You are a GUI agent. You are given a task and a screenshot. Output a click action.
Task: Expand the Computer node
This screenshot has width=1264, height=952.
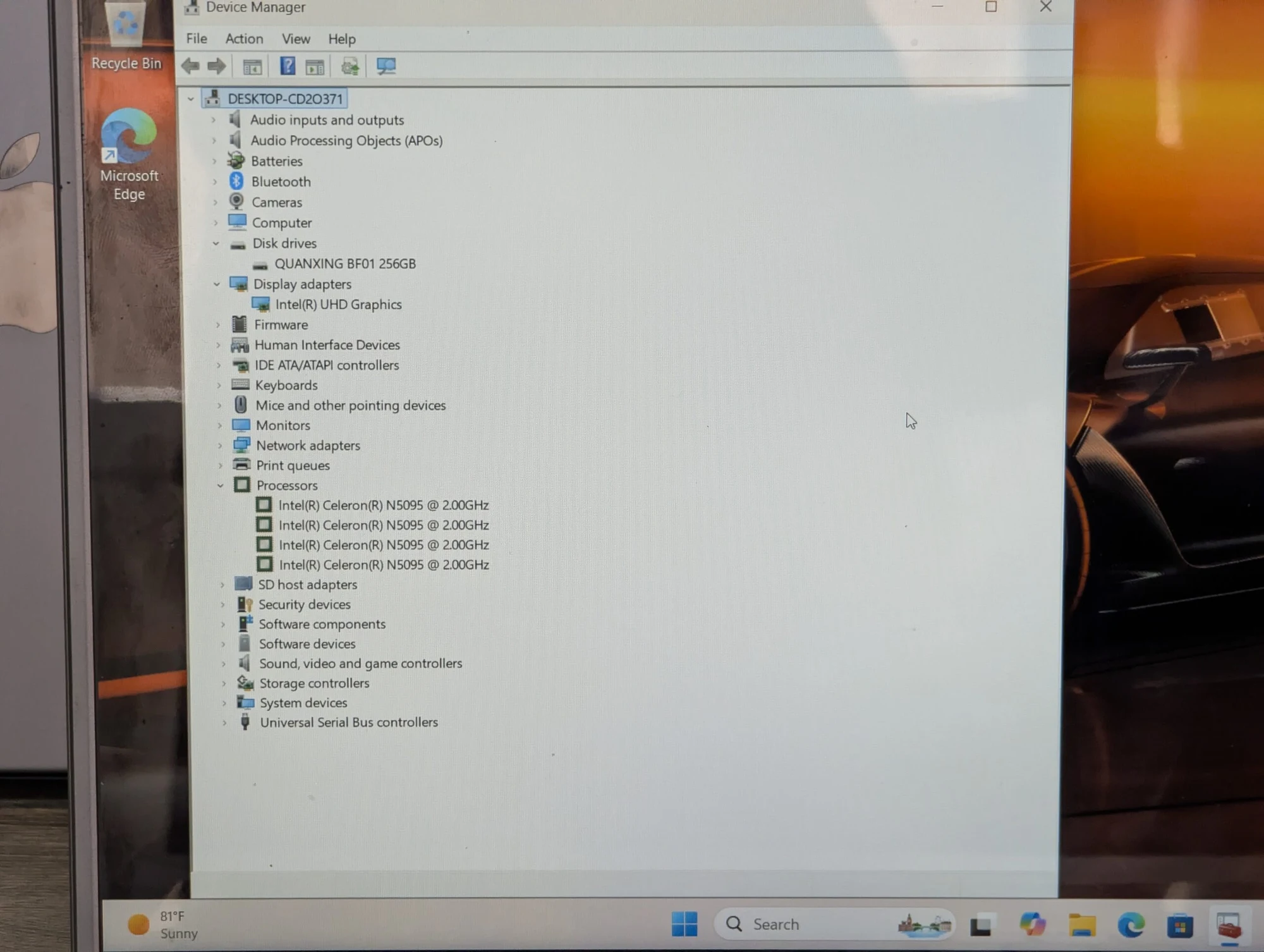point(215,223)
